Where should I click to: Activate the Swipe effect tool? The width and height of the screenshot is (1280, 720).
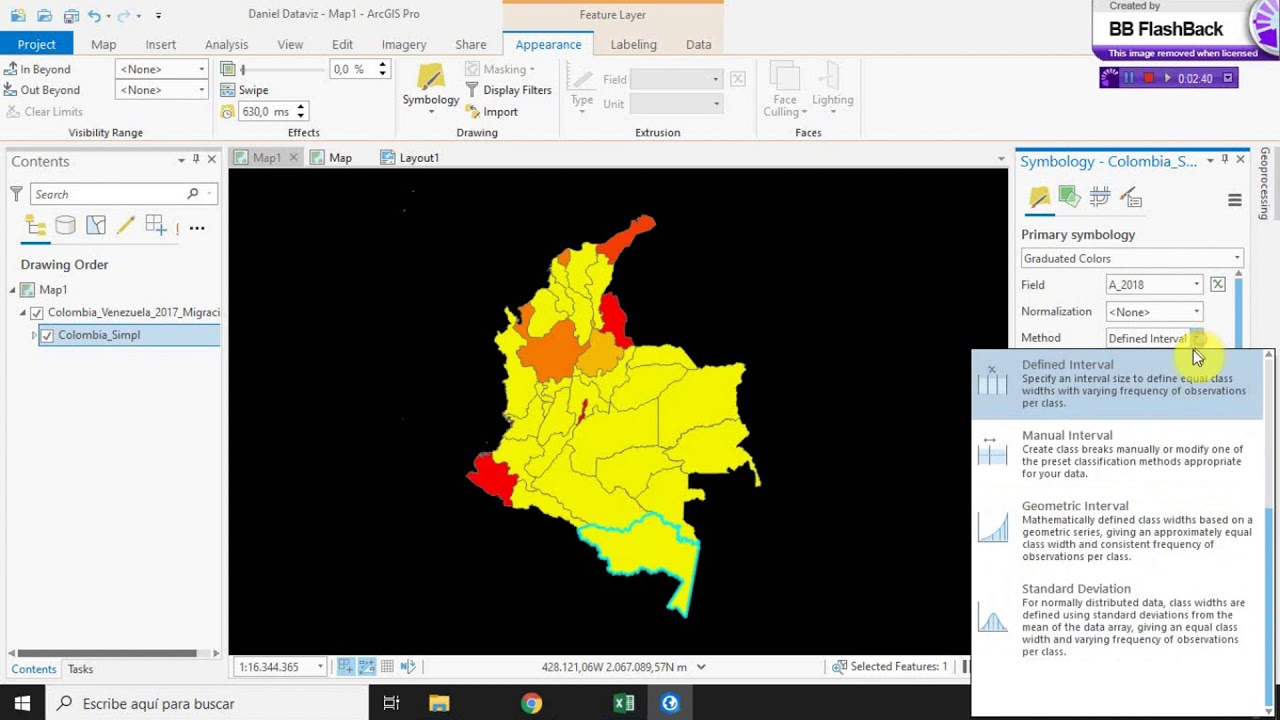[244, 90]
